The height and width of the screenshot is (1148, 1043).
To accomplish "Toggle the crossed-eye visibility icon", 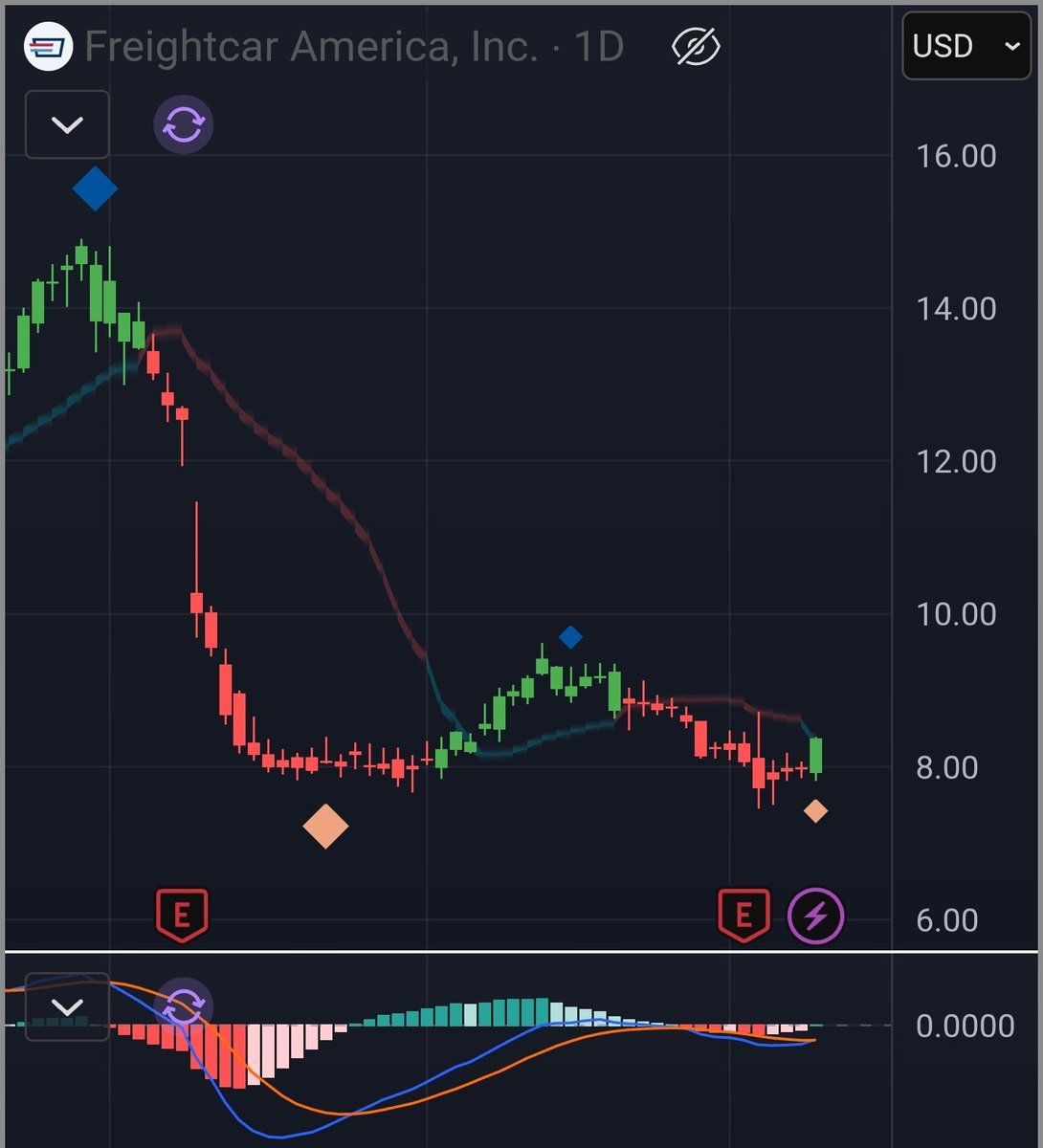I will [x=697, y=46].
